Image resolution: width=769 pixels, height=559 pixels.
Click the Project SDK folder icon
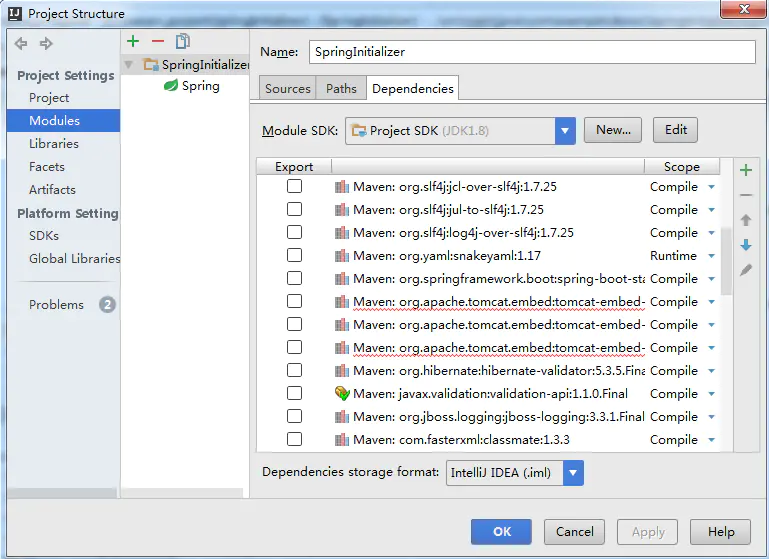tap(359, 131)
